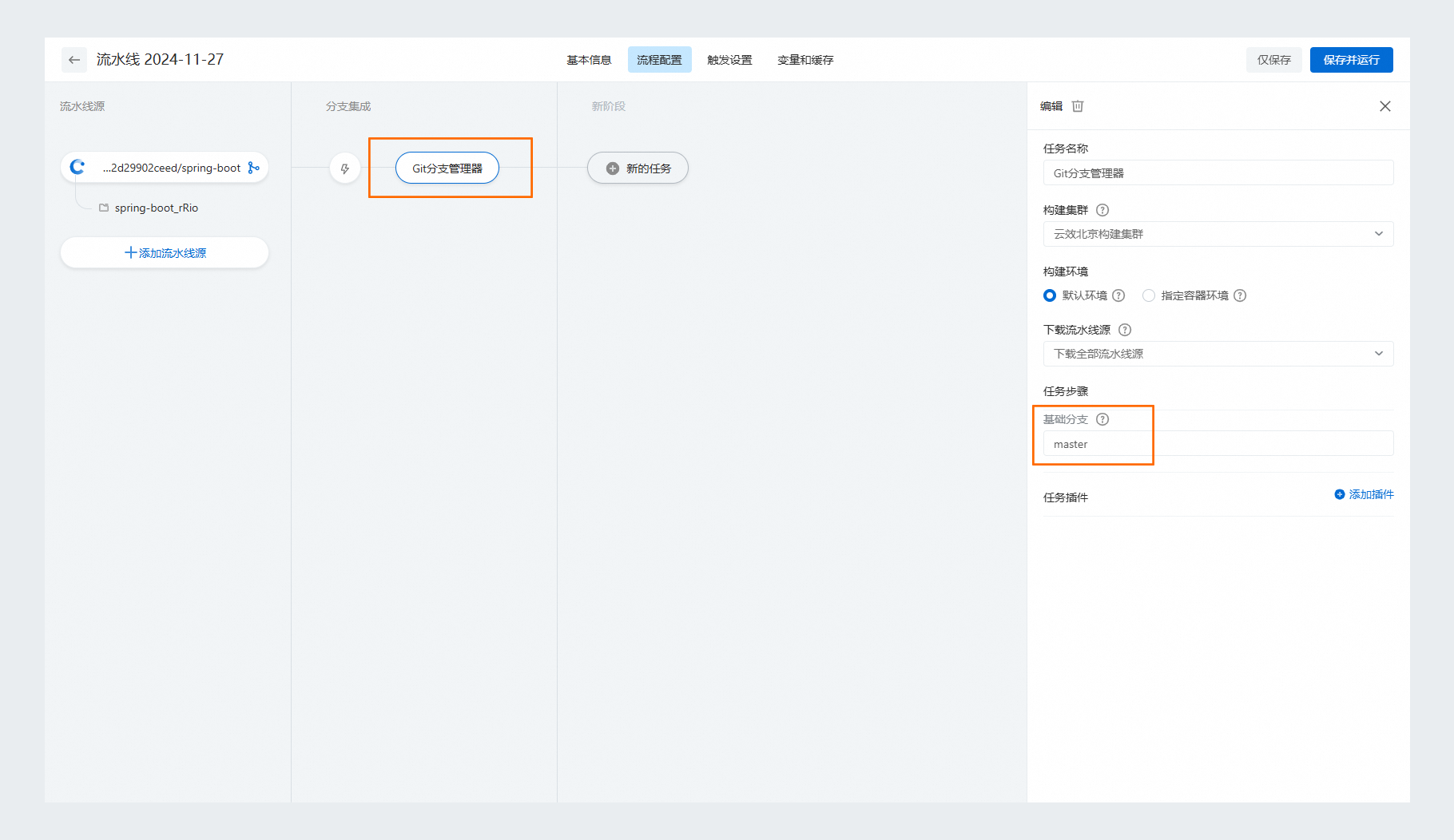
Task: Switch to the 流程配置 tab
Action: pos(659,60)
